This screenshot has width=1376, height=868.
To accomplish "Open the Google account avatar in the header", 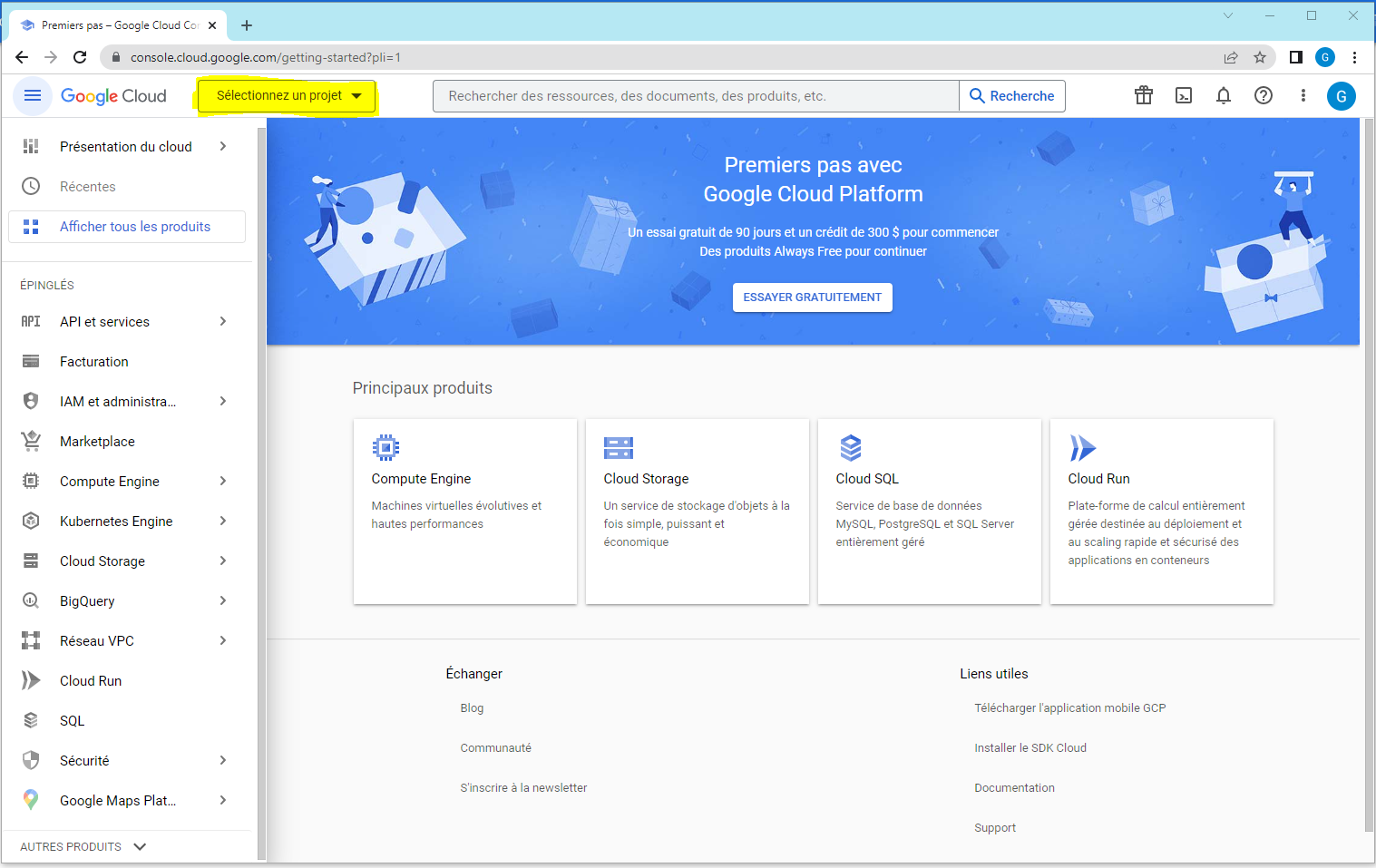I will (1342, 95).
